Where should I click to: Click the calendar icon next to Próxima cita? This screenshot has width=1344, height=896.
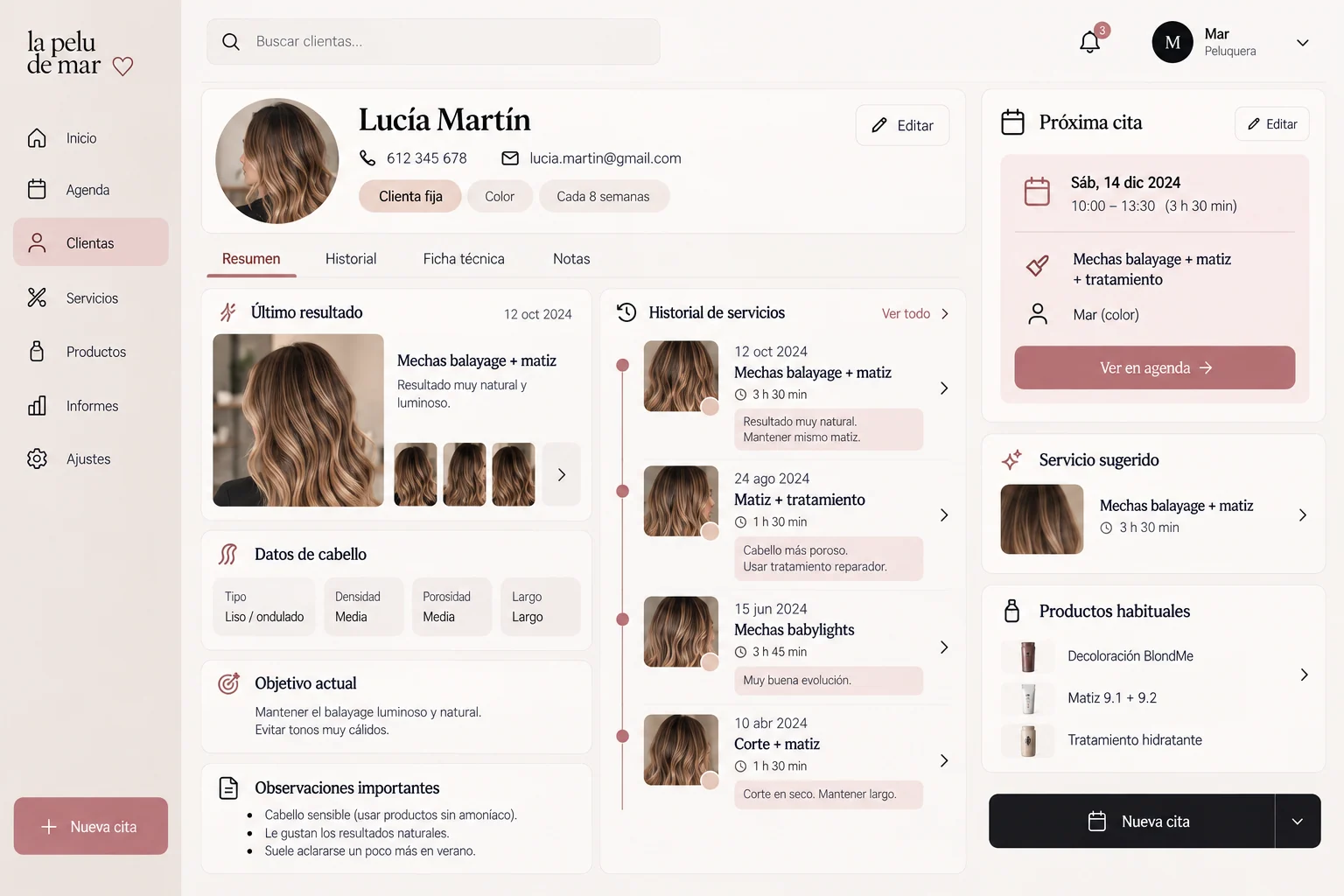point(1012,122)
